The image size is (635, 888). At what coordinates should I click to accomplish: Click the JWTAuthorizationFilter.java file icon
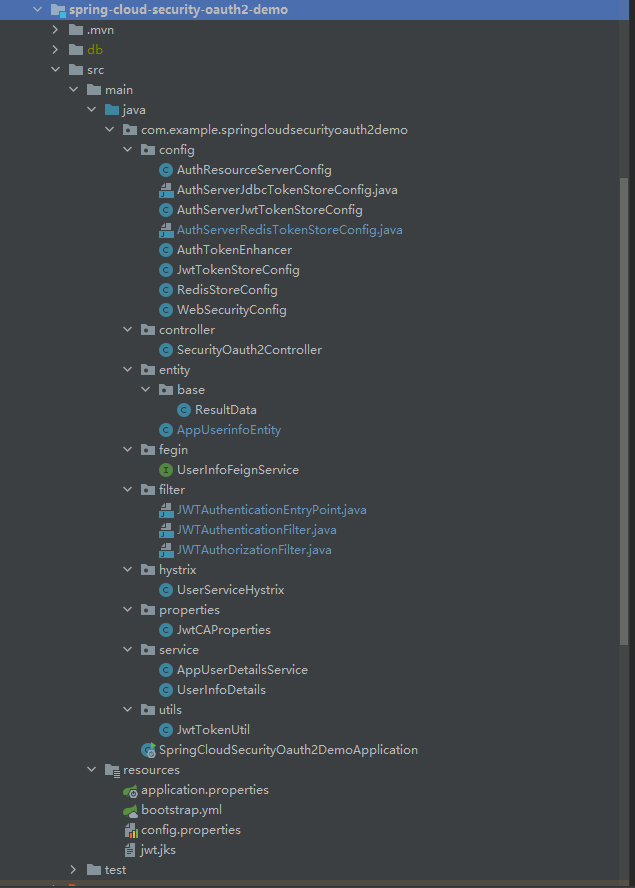[165, 550]
